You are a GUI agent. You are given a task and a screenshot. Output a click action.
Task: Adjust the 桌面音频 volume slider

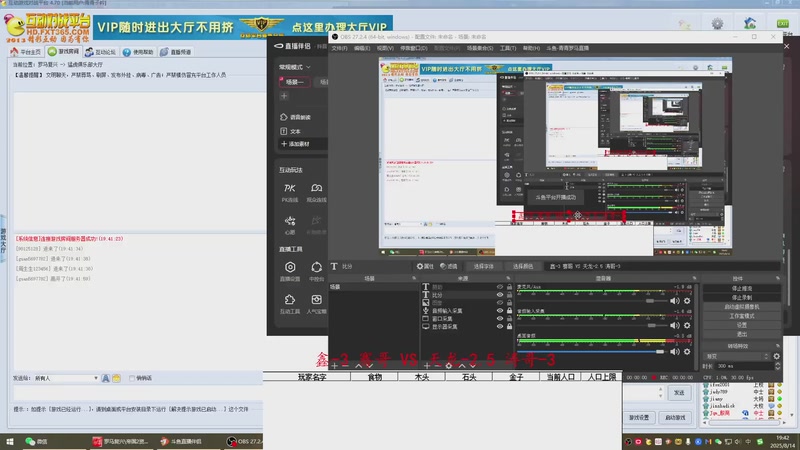point(660,352)
